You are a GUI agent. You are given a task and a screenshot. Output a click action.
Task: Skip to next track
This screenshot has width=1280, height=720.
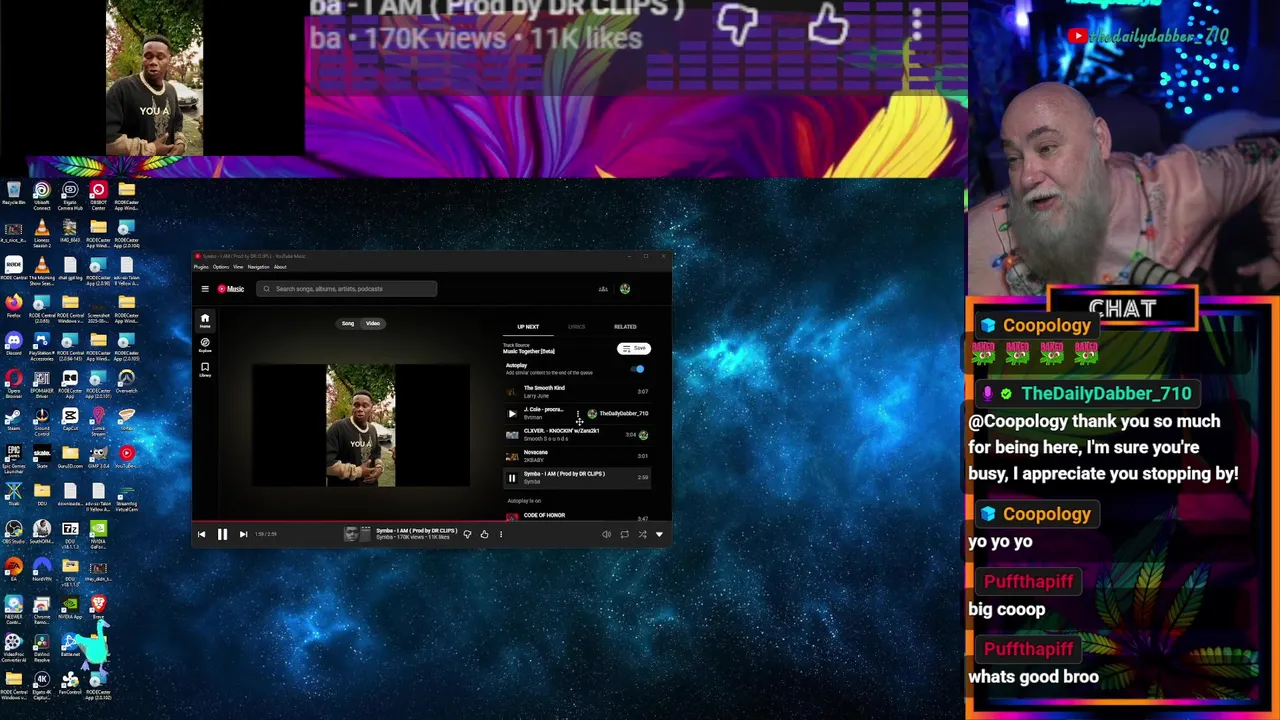pos(243,534)
